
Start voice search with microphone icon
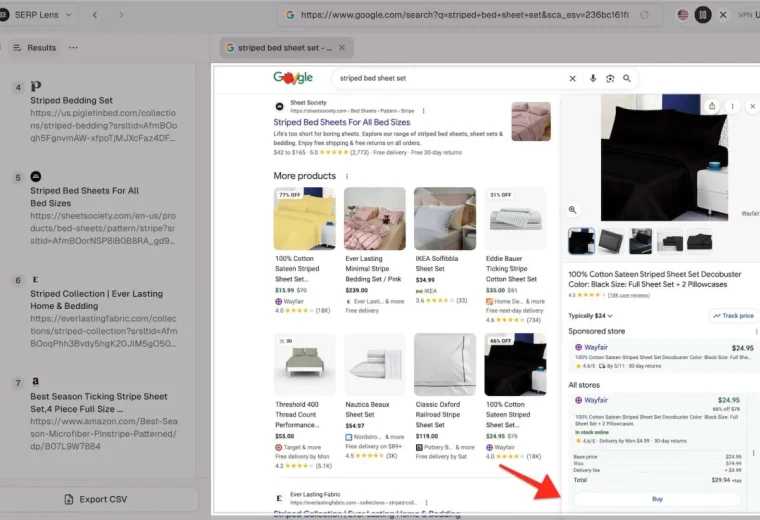click(593, 79)
